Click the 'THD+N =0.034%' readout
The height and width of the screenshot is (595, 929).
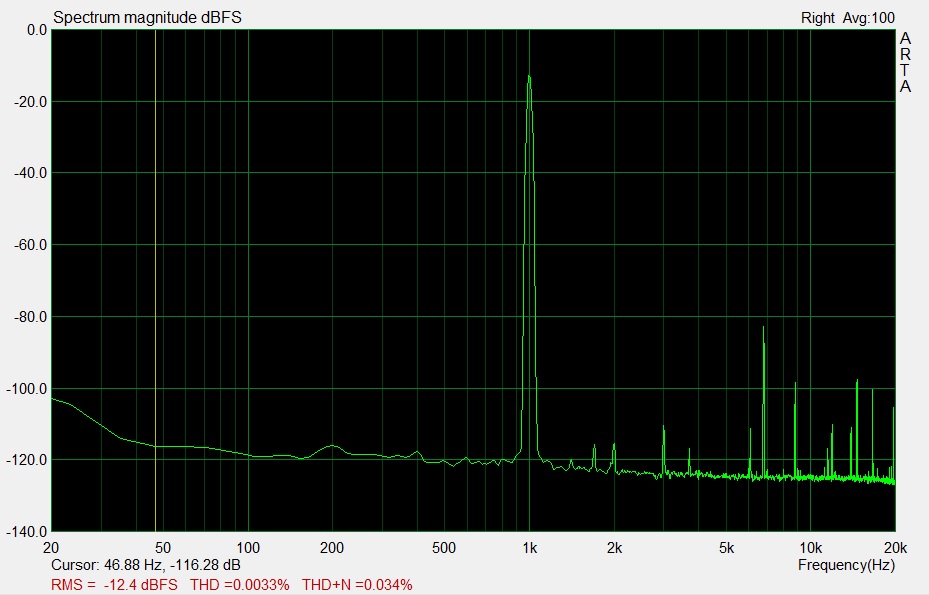(x=357, y=585)
